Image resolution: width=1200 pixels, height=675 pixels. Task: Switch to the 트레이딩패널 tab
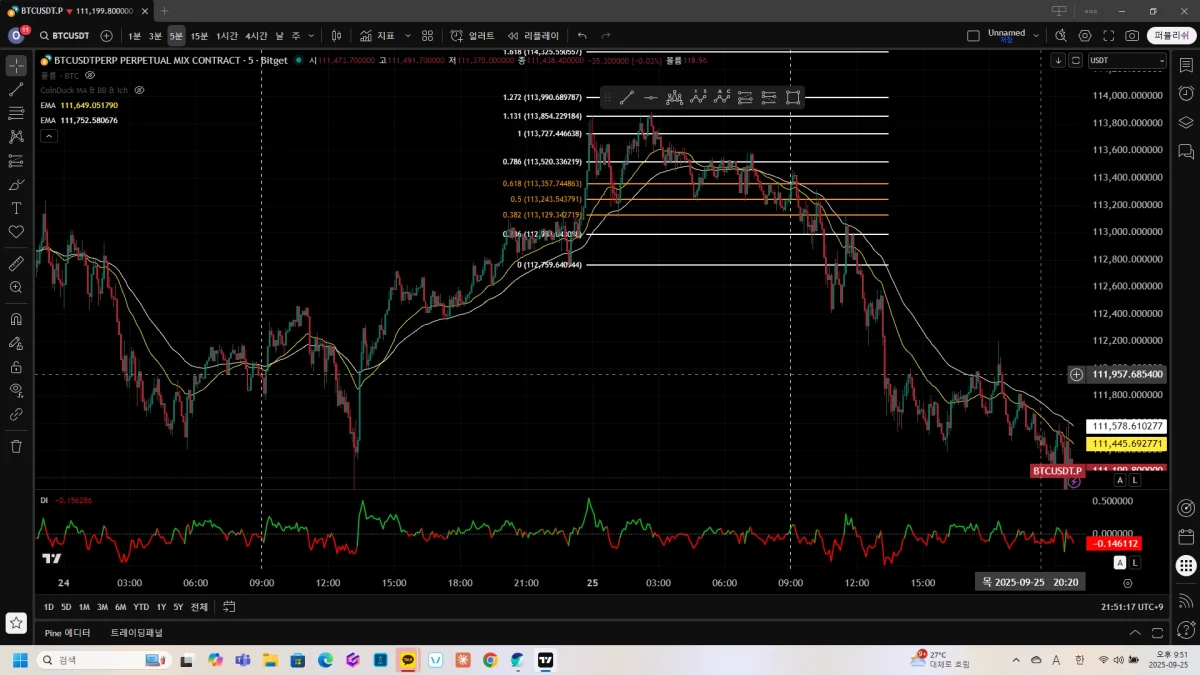pos(136,633)
